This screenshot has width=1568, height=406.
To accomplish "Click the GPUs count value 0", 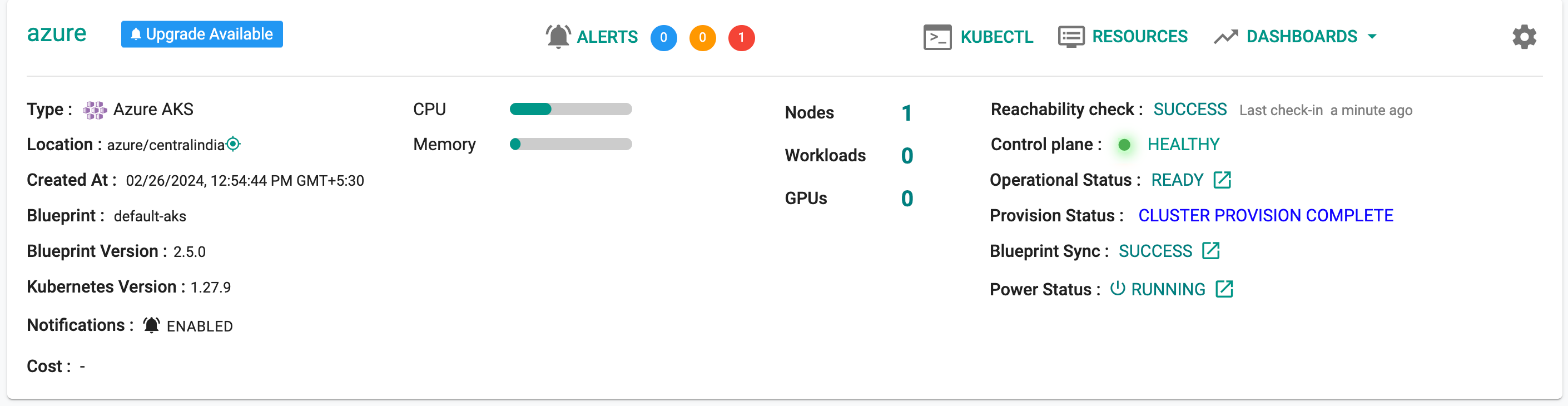I will (x=907, y=199).
